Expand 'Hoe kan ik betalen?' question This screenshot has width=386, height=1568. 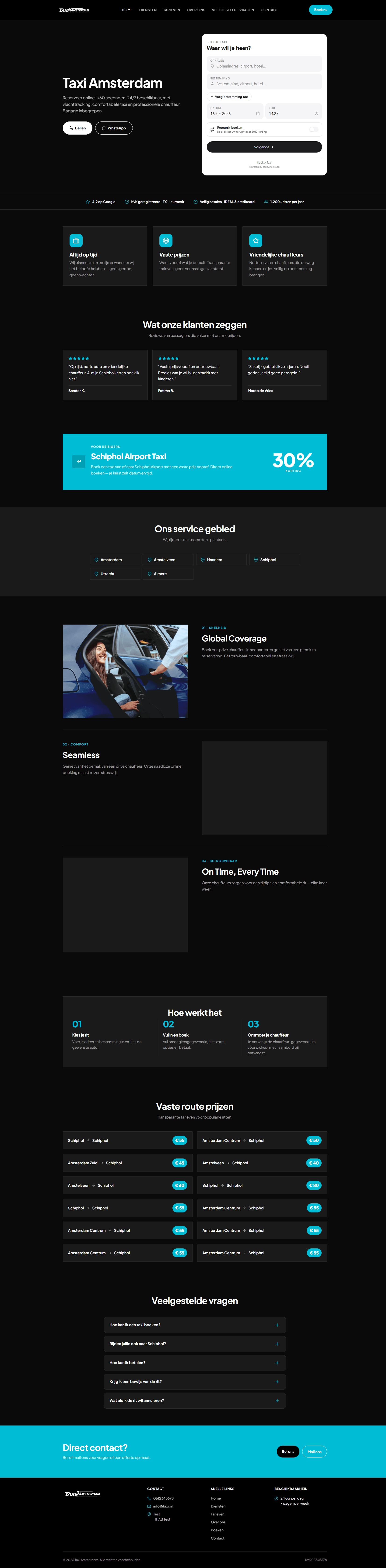pos(195,1362)
